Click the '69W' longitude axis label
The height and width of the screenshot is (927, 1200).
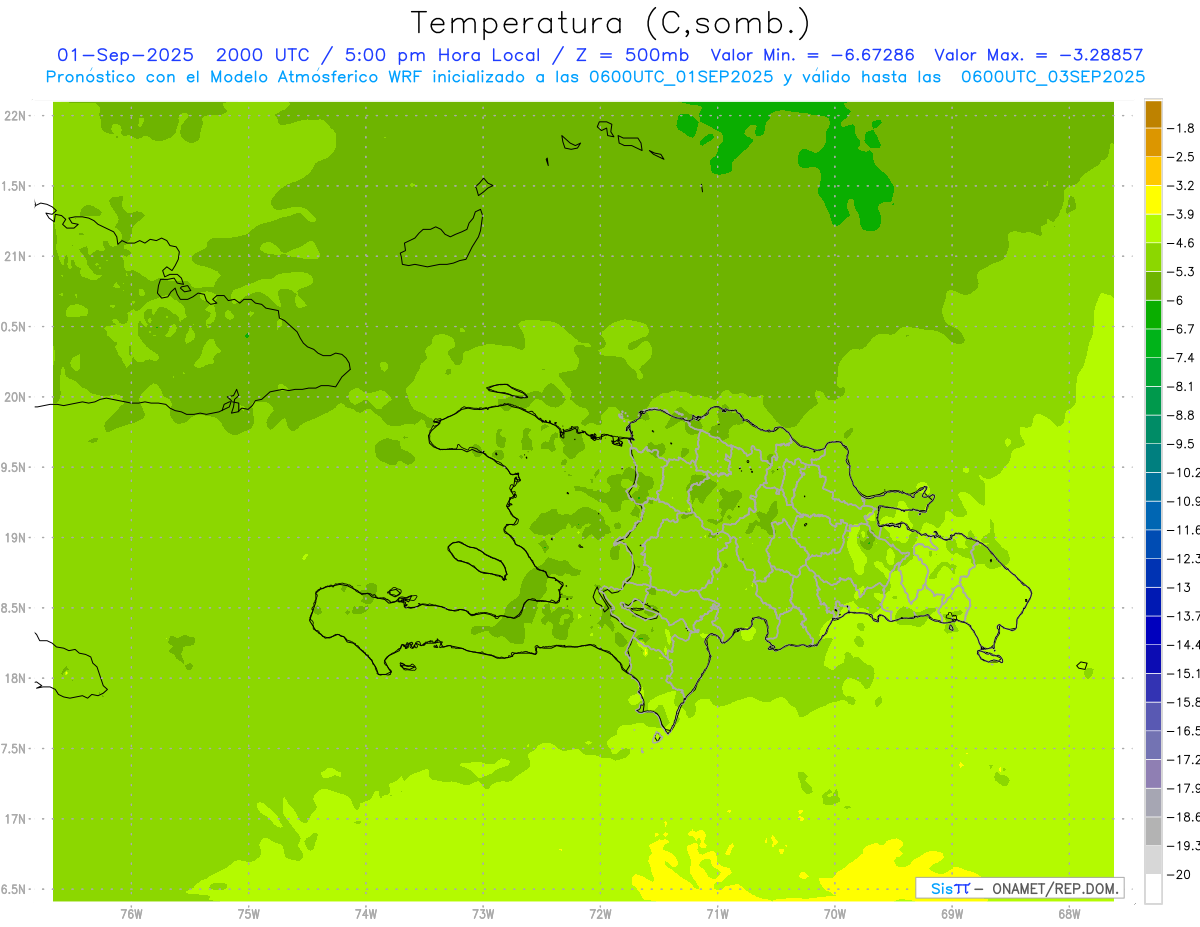tap(952, 914)
